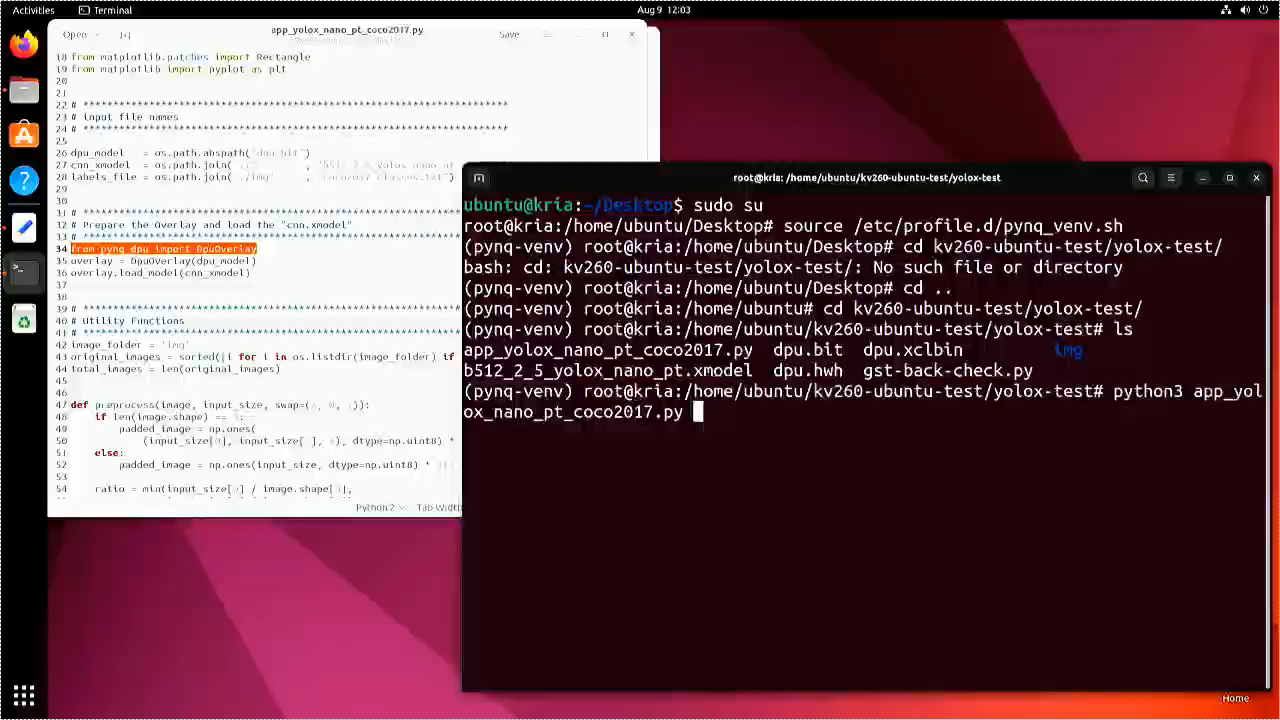This screenshot has width=1280, height=720.
Task: Open the Activities overview
Action: 33,10
